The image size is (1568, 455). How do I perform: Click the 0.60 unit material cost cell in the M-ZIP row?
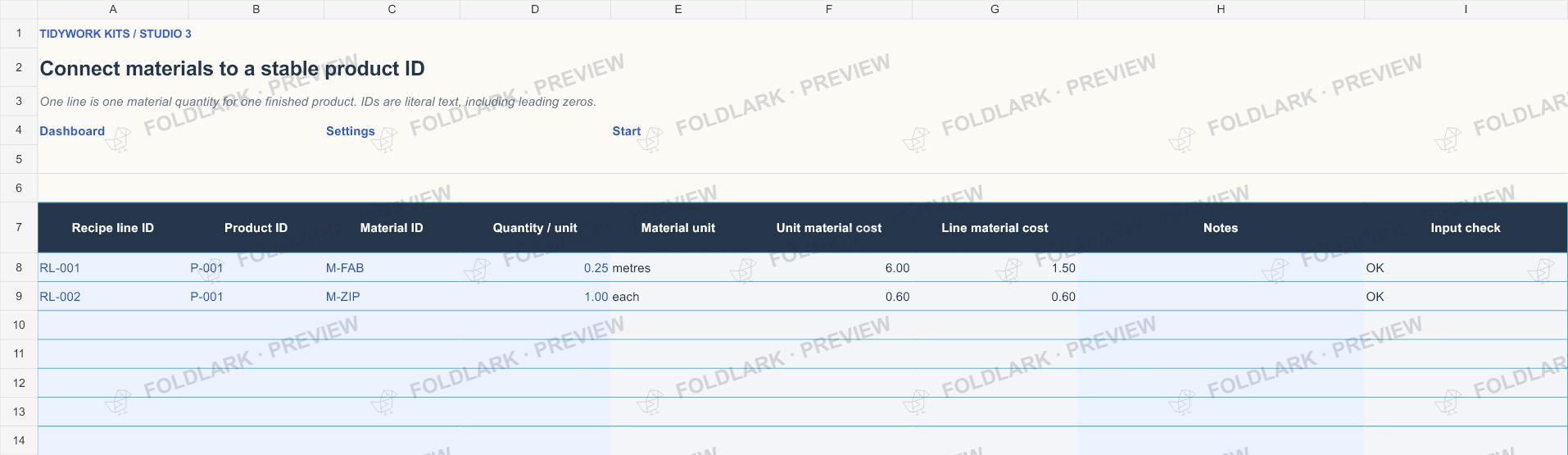coord(829,297)
